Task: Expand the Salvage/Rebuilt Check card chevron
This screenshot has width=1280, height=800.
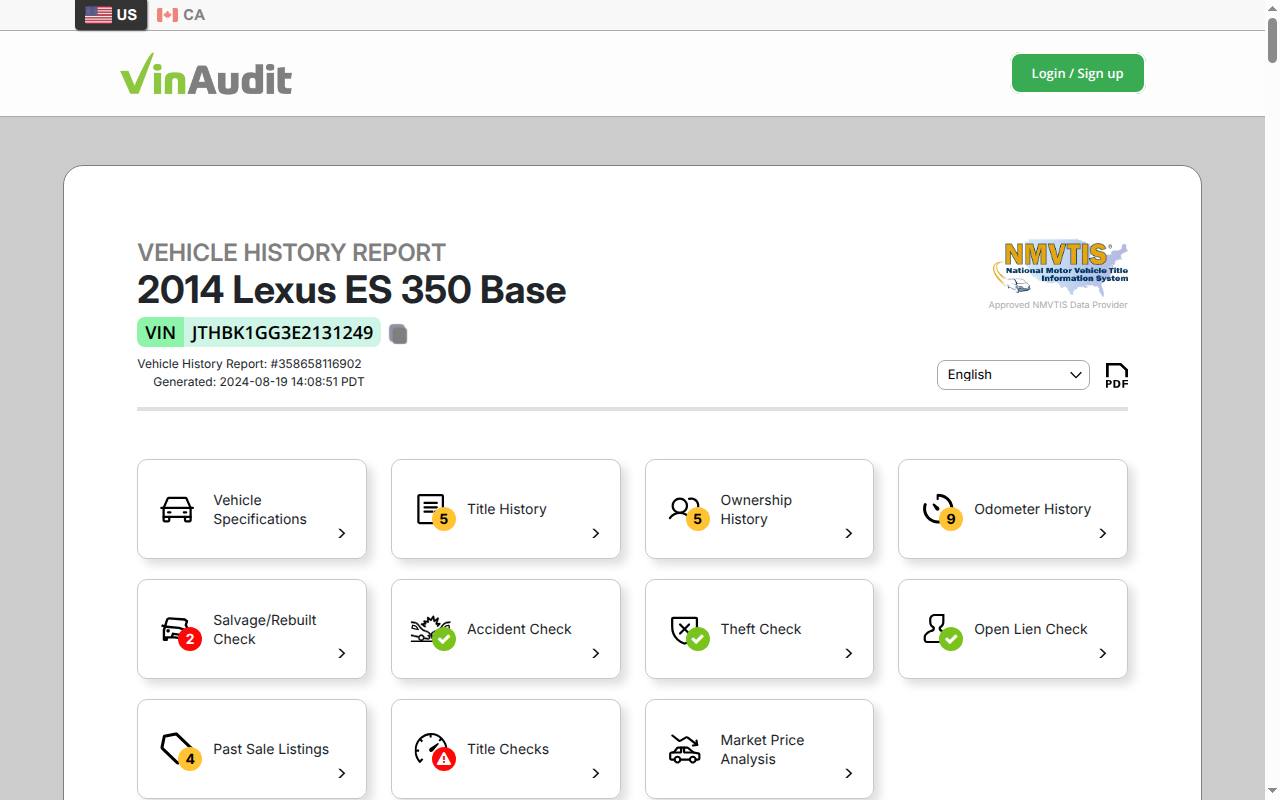Action: [342, 653]
